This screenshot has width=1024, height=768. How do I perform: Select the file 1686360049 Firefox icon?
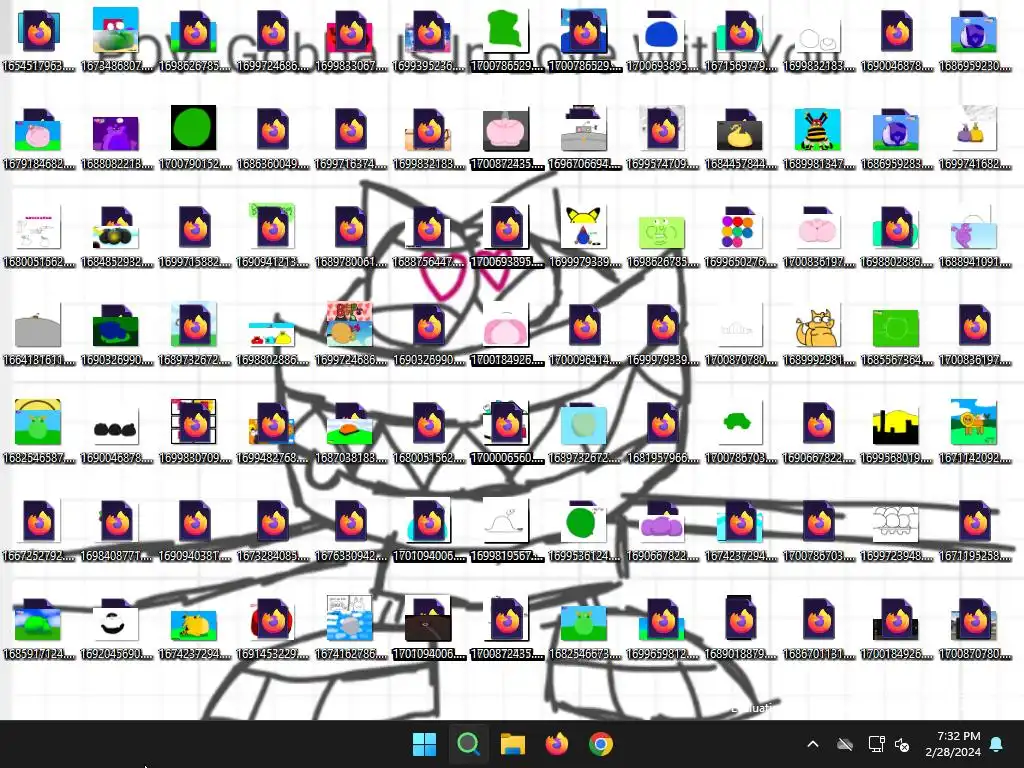pyautogui.click(x=272, y=129)
